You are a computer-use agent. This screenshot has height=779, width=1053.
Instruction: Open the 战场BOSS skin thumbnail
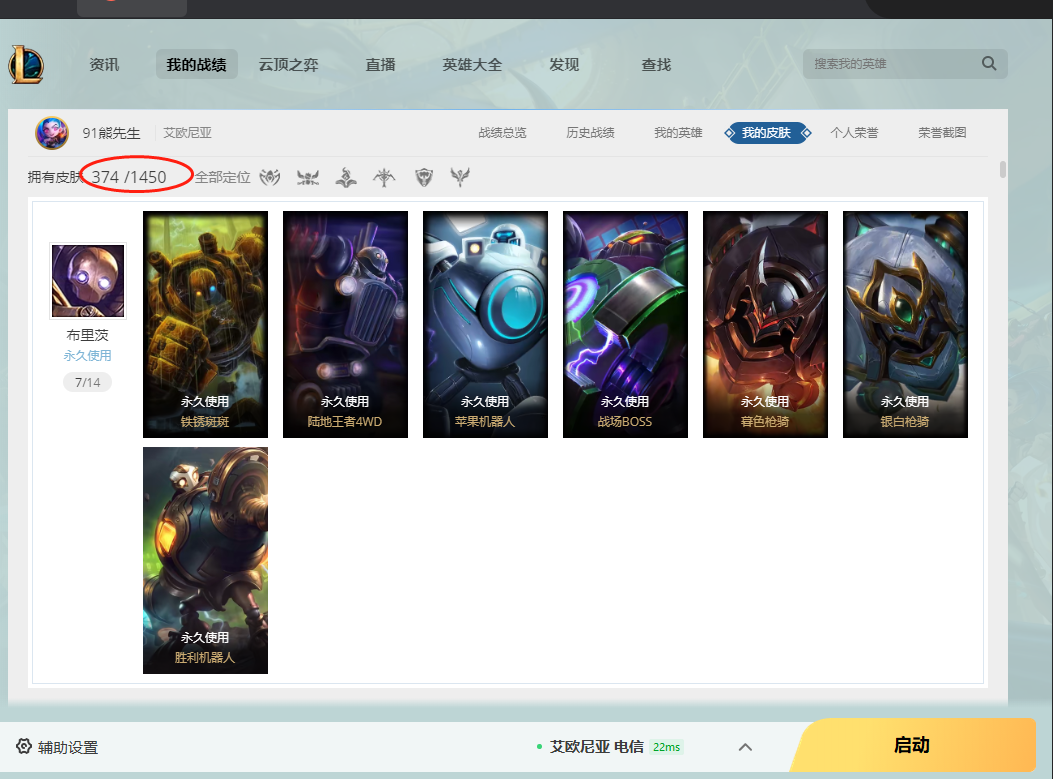625,324
